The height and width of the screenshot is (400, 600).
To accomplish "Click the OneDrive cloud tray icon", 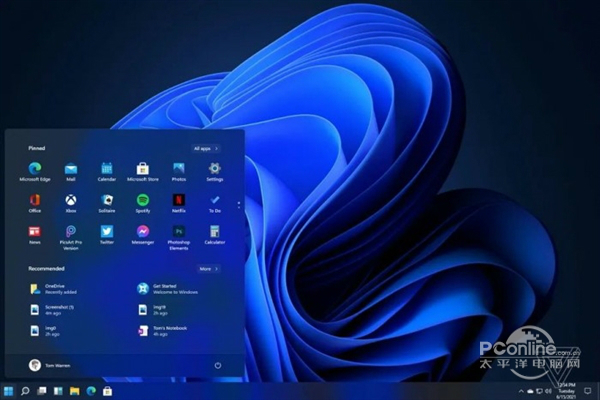I will [530, 391].
